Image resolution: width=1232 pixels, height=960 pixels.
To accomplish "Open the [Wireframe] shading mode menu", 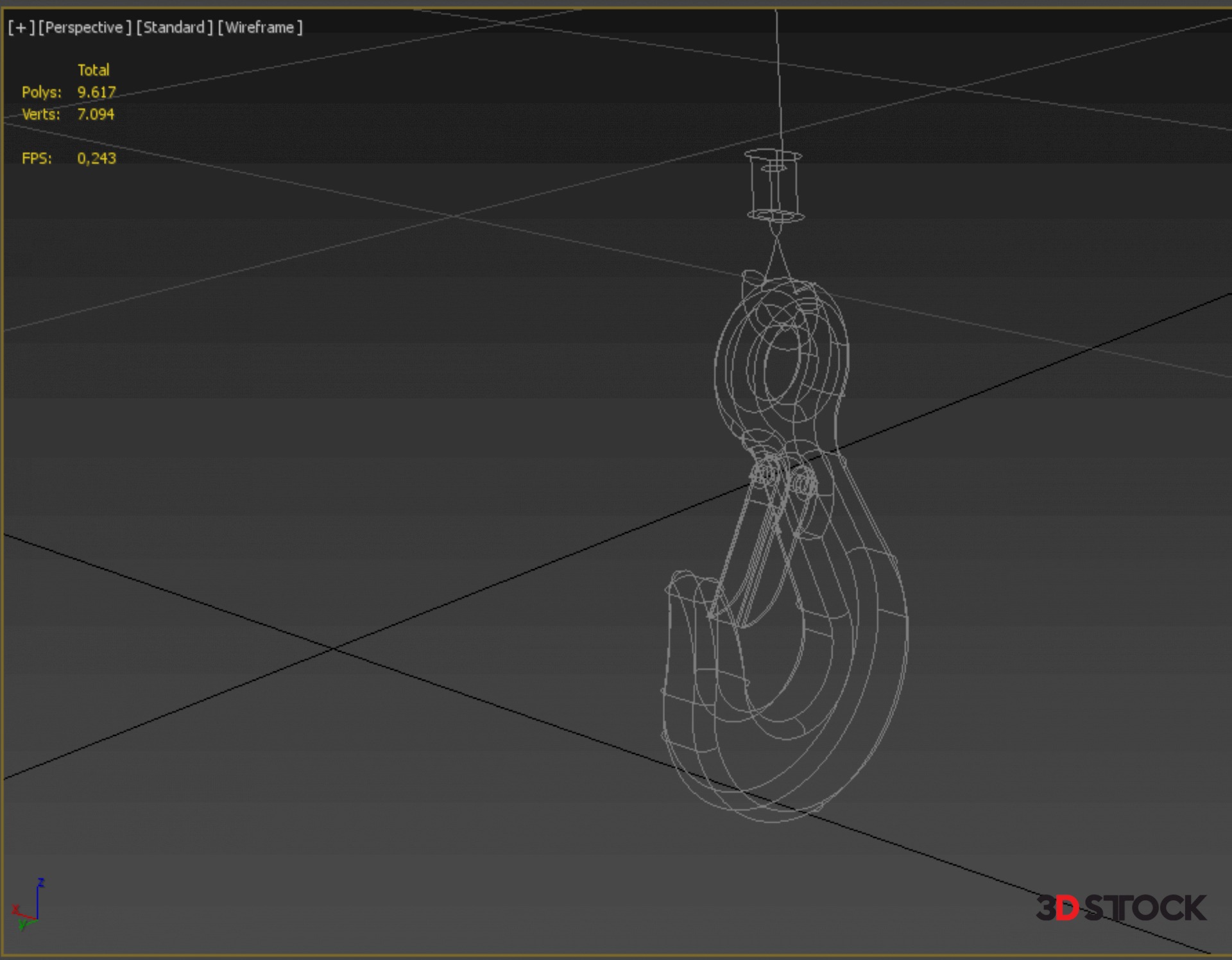I will 260,28.
